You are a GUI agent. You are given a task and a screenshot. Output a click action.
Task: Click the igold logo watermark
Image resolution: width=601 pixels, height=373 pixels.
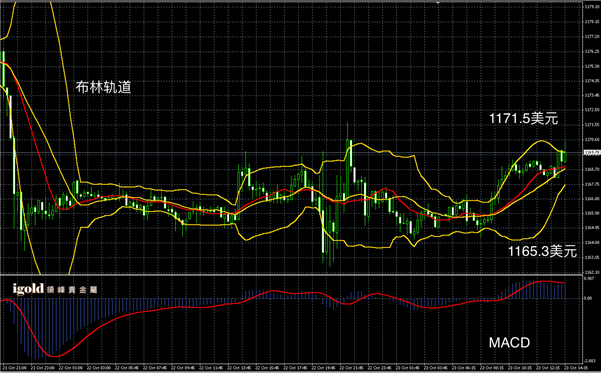(28, 289)
